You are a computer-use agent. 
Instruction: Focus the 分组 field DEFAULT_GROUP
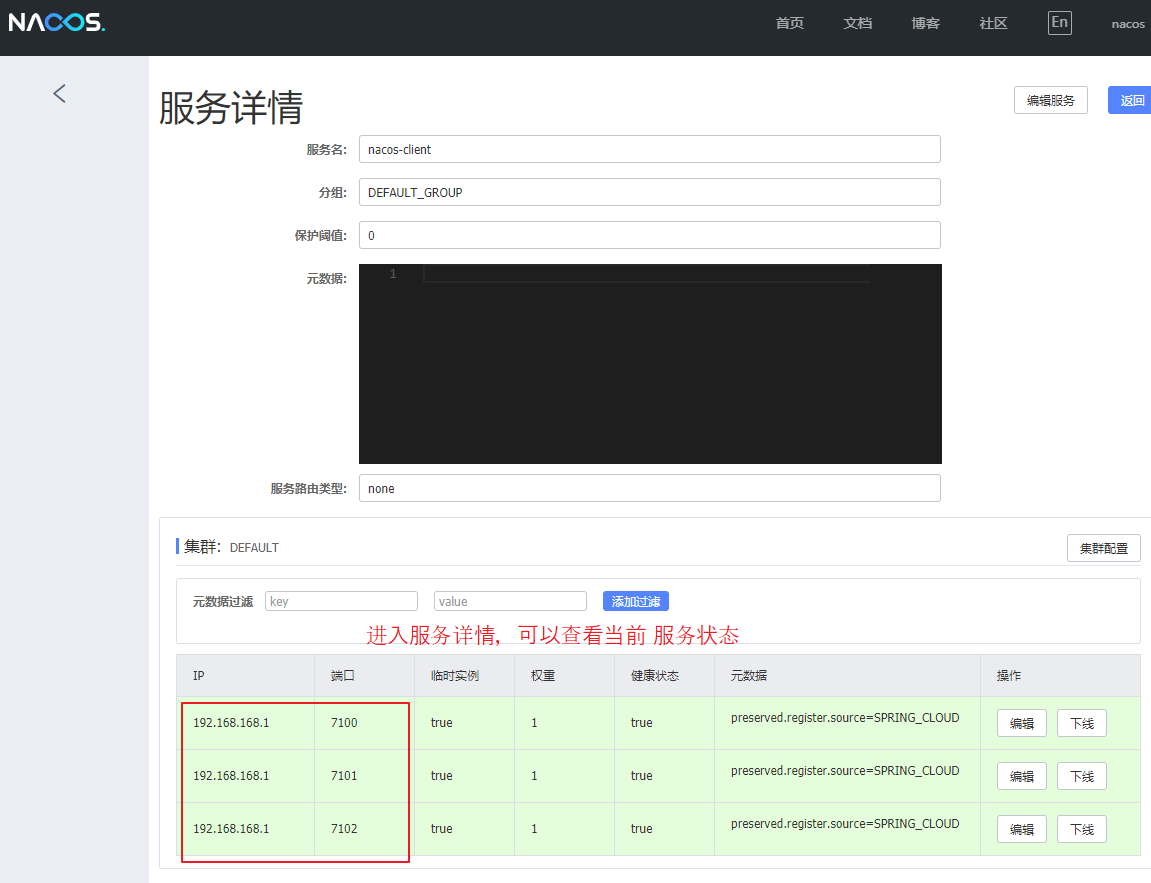click(650, 192)
